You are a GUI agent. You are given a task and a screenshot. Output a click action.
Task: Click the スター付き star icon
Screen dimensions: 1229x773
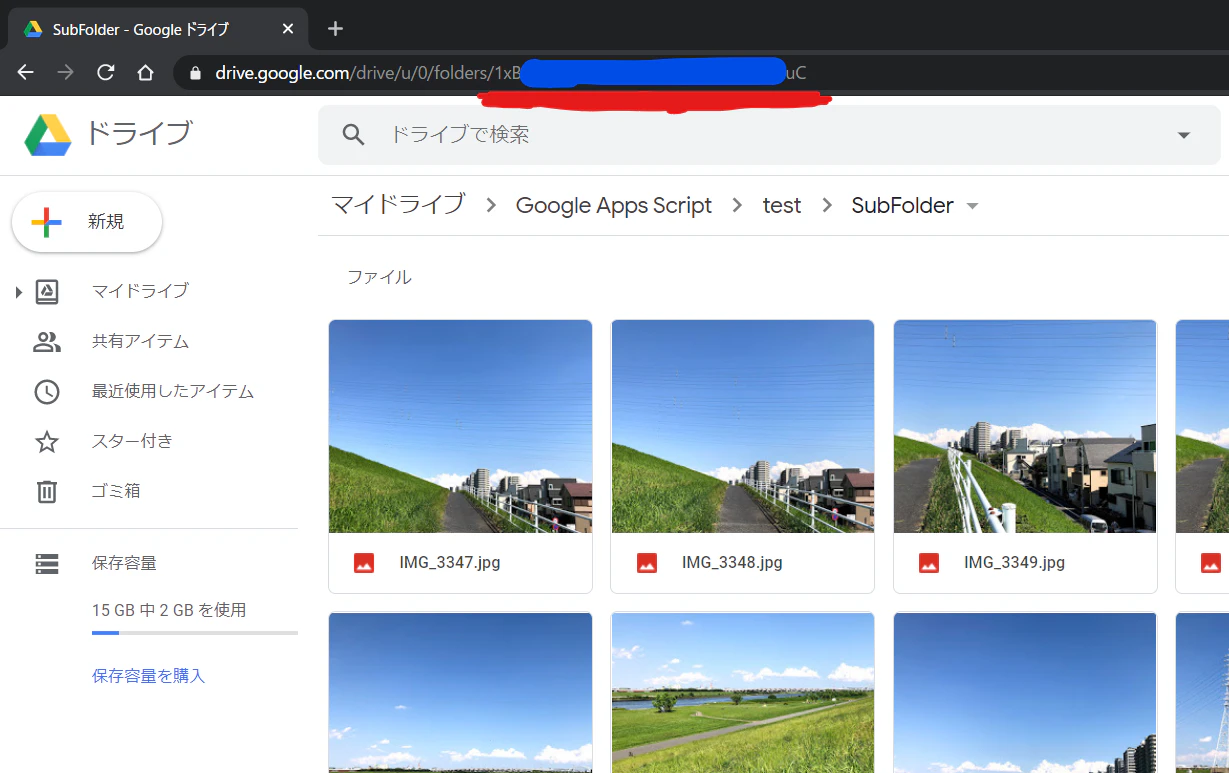pyautogui.click(x=47, y=441)
